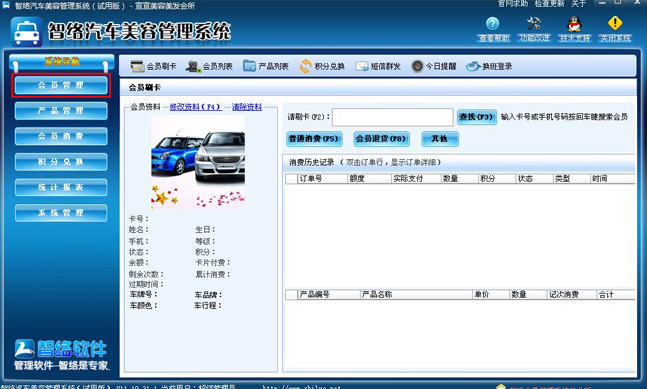Screen dimensions: 647x389
Task: Open 今日提醒 clock icon
Action: click(418, 66)
